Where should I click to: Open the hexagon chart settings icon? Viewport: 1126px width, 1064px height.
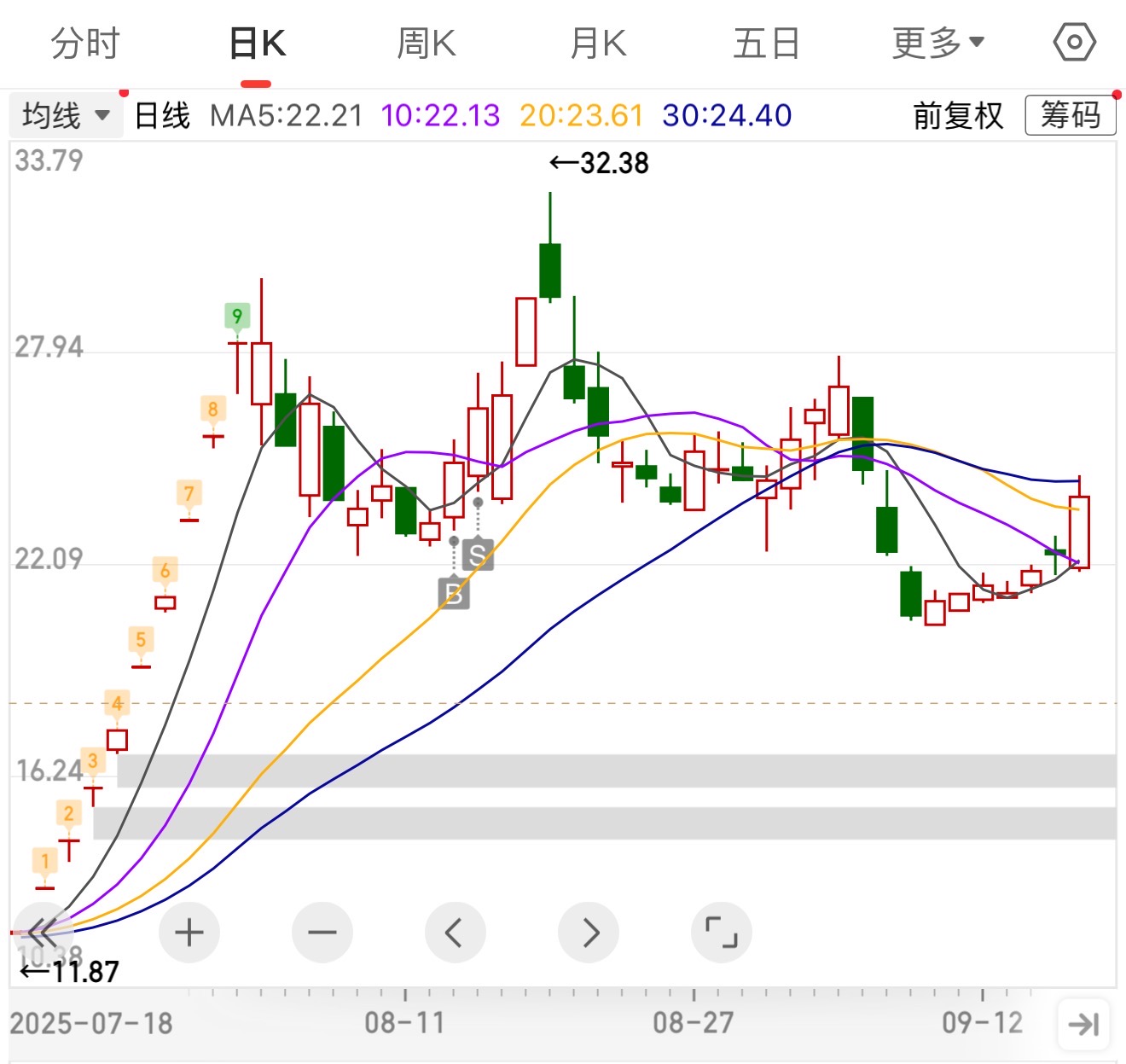[x=1074, y=43]
